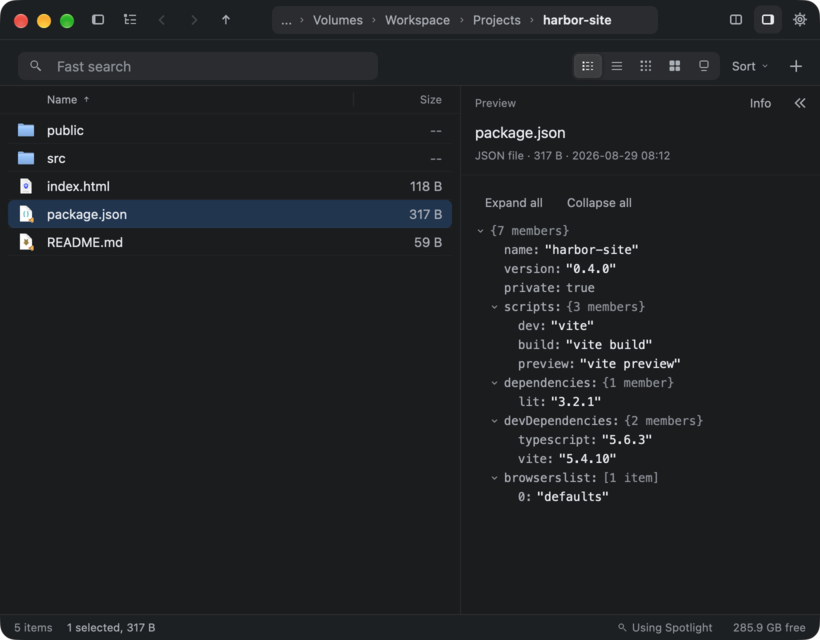Toggle the sidebar panel icon
The image size is (820, 640).
click(98, 20)
